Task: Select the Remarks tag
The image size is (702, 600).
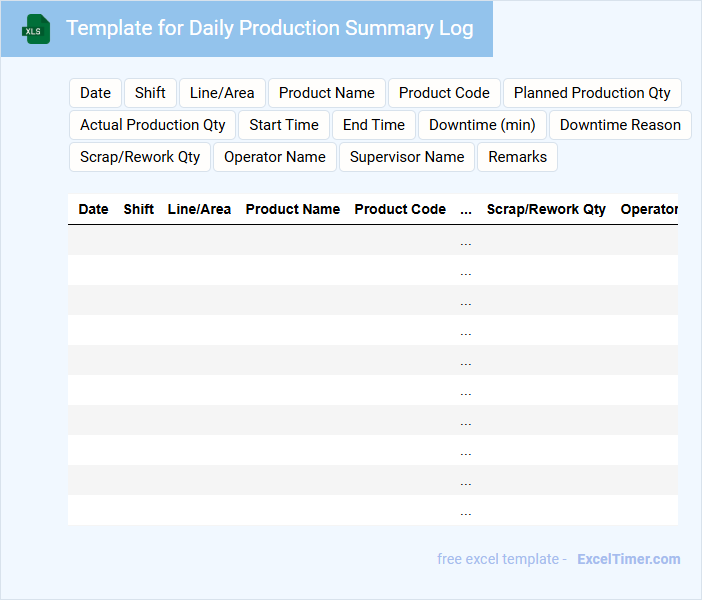Action: [517, 157]
